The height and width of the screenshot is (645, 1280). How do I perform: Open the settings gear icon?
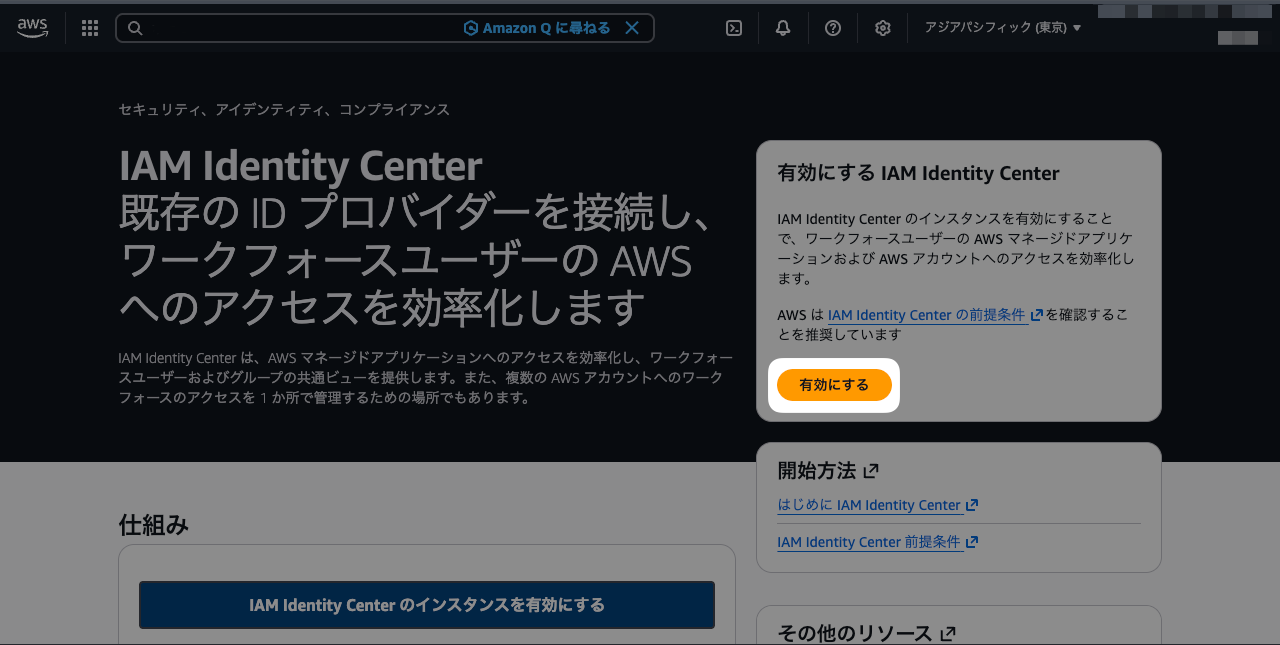(883, 28)
